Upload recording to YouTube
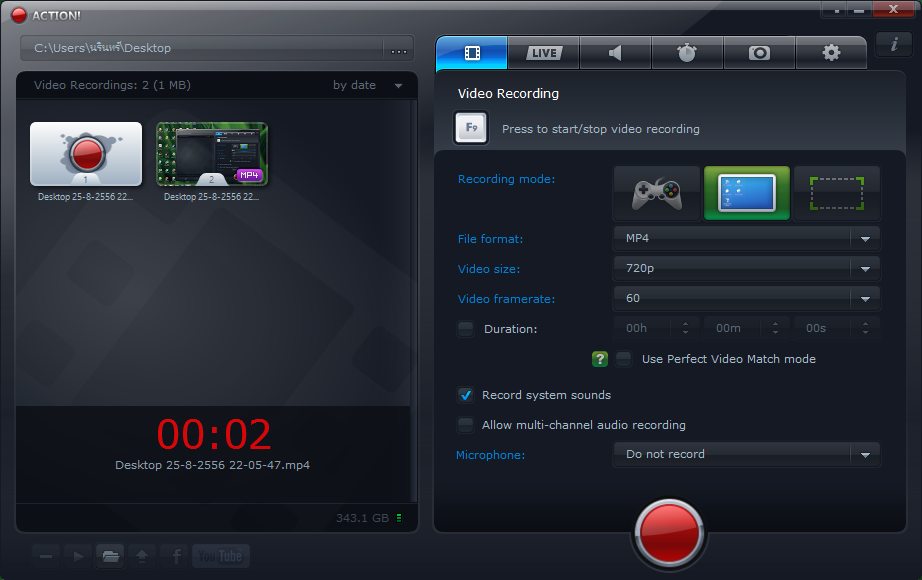This screenshot has width=922, height=580. click(221, 556)
